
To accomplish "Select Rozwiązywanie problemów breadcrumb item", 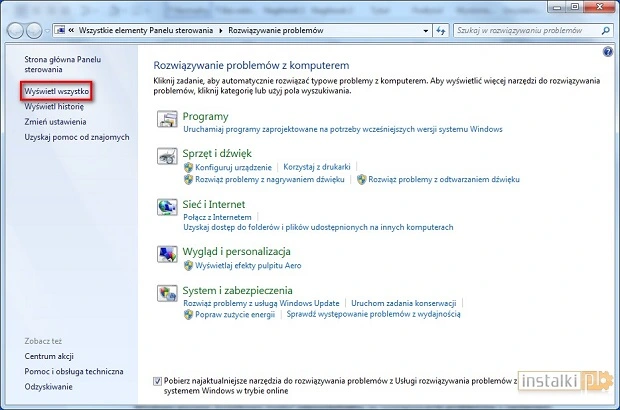I will click(275, 31).
